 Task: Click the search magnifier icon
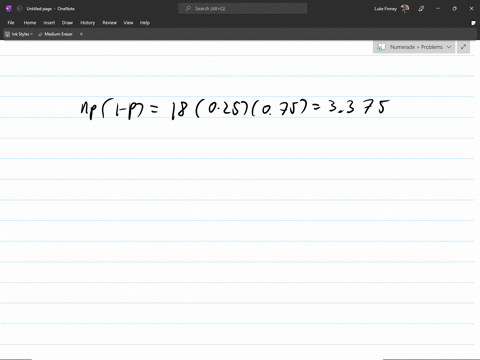click(188, 8)
